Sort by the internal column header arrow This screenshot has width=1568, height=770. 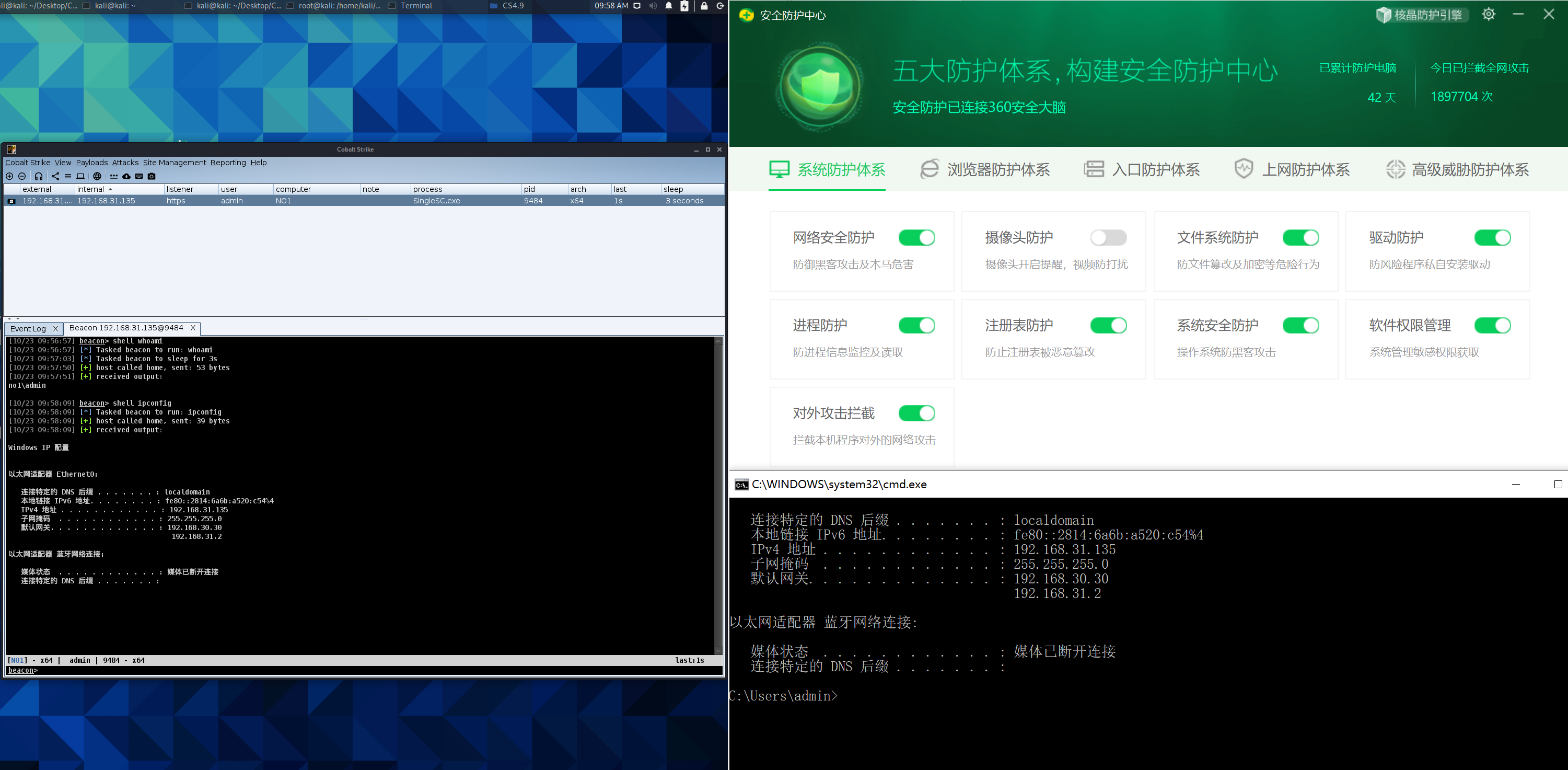click(110, 189)
